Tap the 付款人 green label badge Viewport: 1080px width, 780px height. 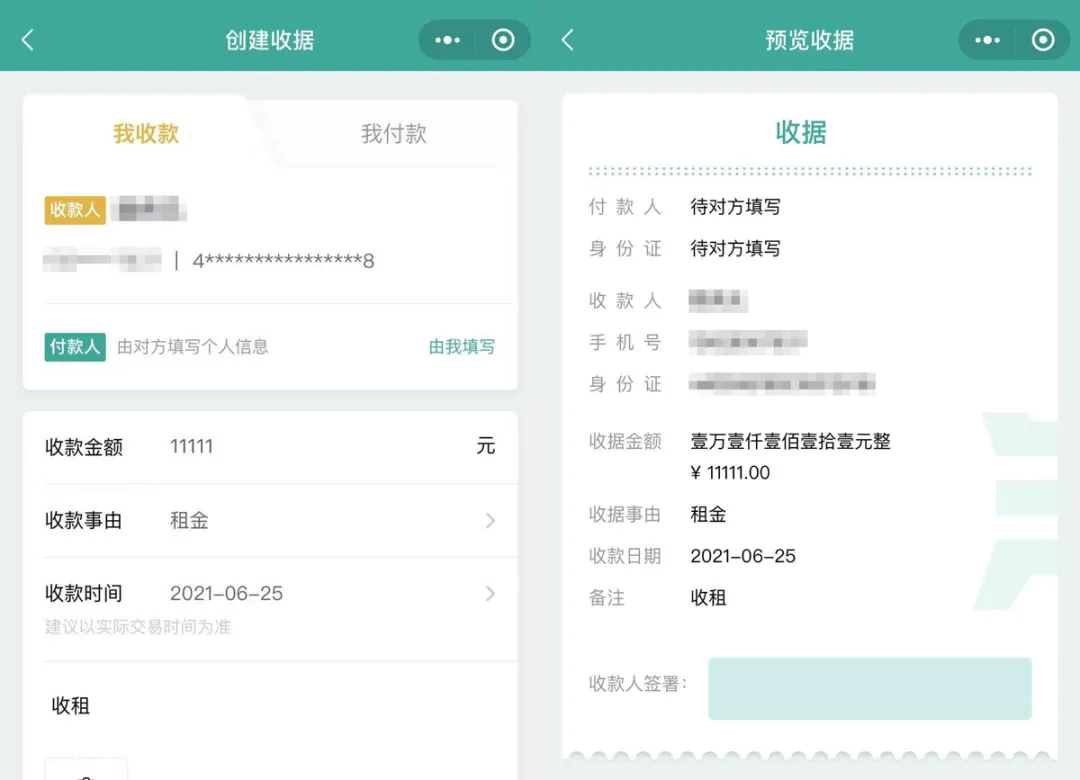pyautogui.click(x=74, y=346)
